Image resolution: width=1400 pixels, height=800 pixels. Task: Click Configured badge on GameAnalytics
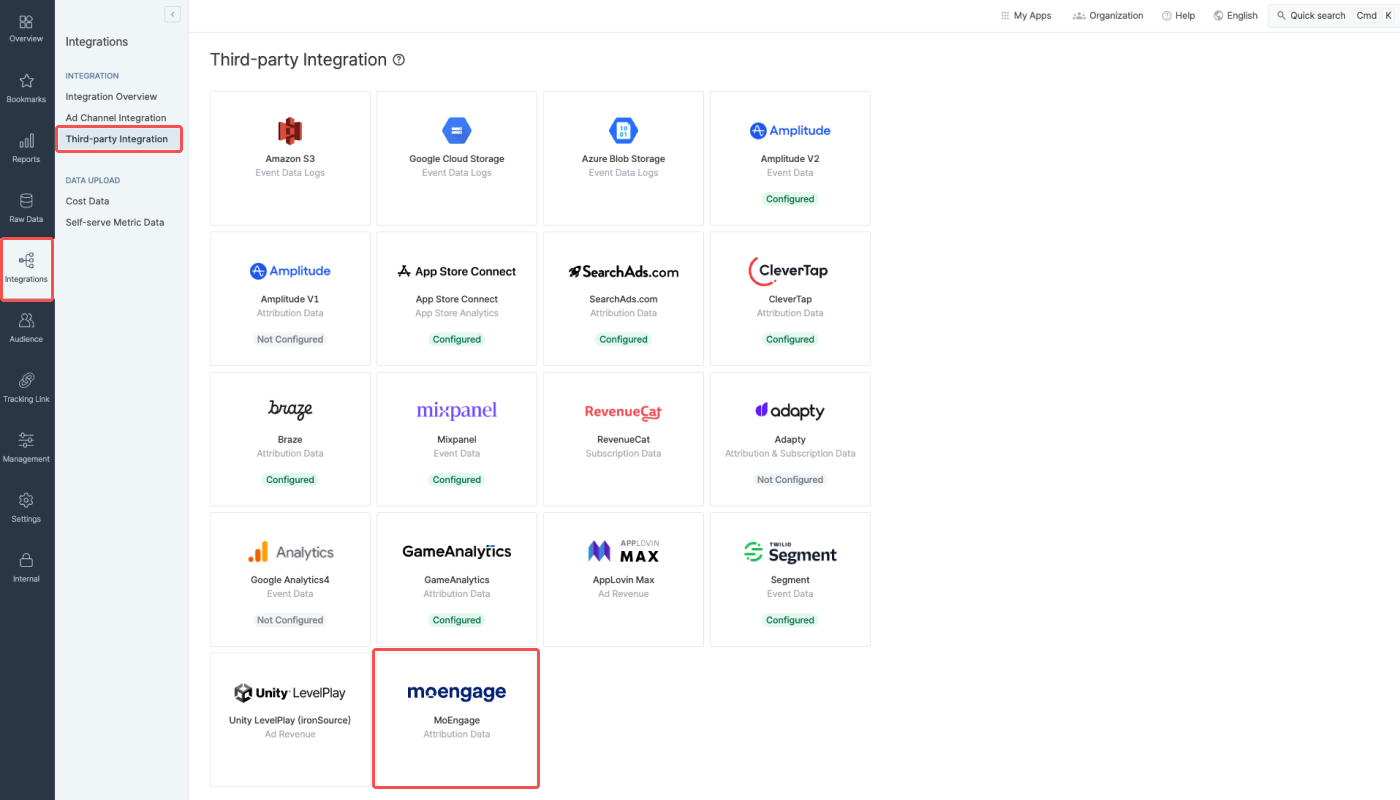coord(457,620)
